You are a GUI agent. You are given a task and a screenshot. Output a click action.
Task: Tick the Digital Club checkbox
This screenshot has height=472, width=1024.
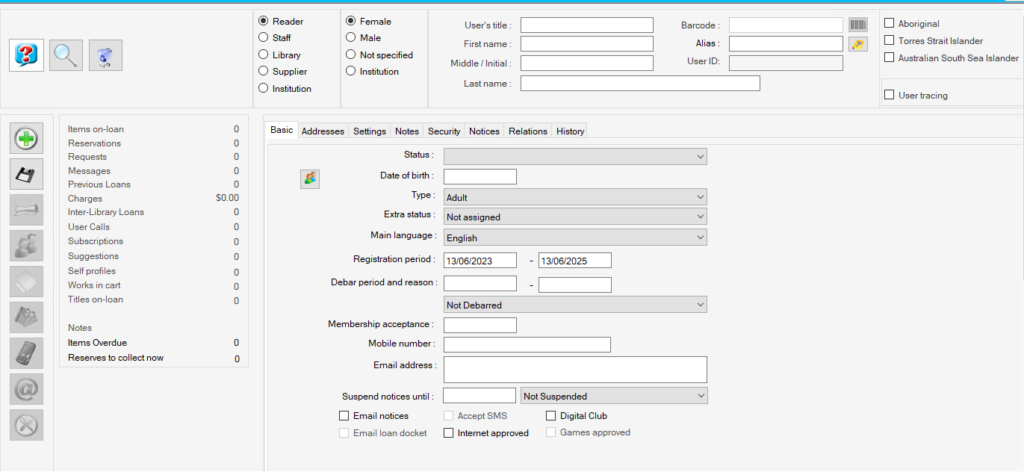tap(551, 416)
